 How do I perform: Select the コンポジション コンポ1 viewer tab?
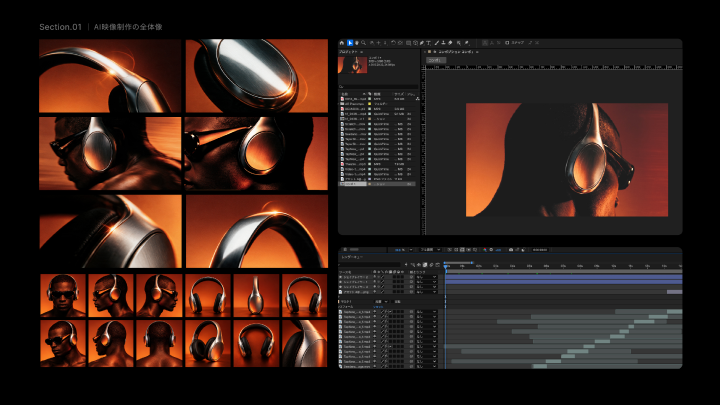pyautogui.click(x=454, y=52)
